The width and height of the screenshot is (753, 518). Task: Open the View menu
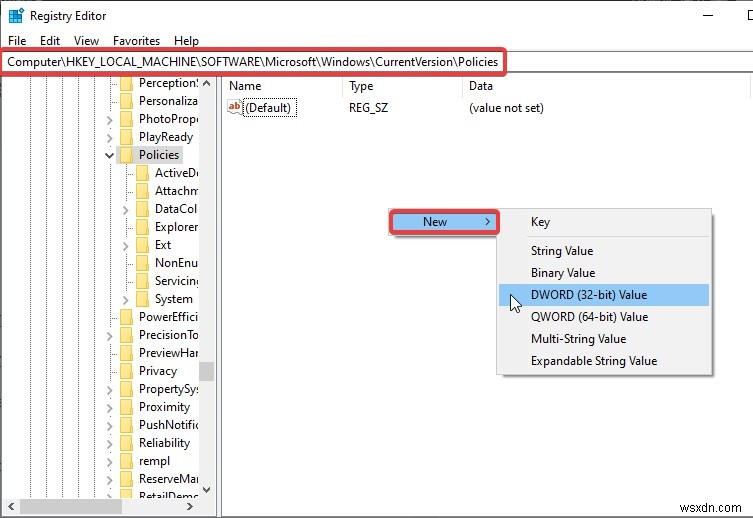[86, 41]
